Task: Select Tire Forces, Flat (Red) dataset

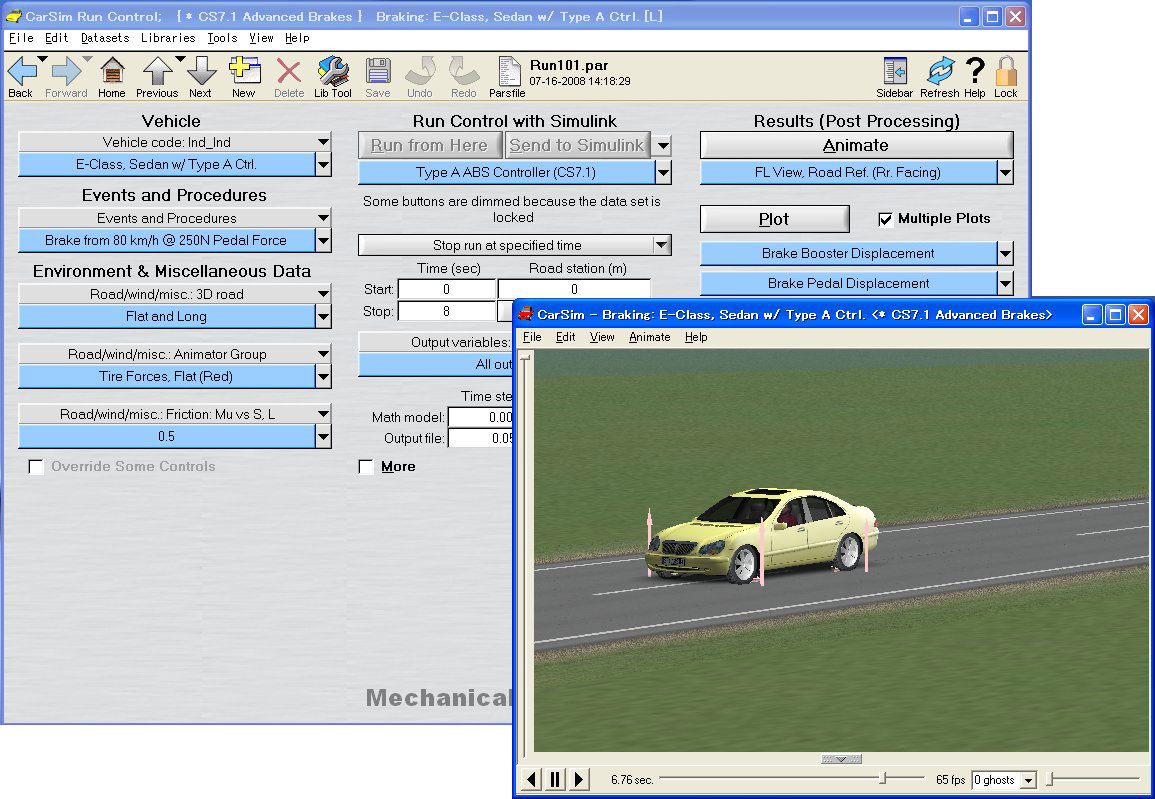Action: pyautogui.click(x=166, y=376)
